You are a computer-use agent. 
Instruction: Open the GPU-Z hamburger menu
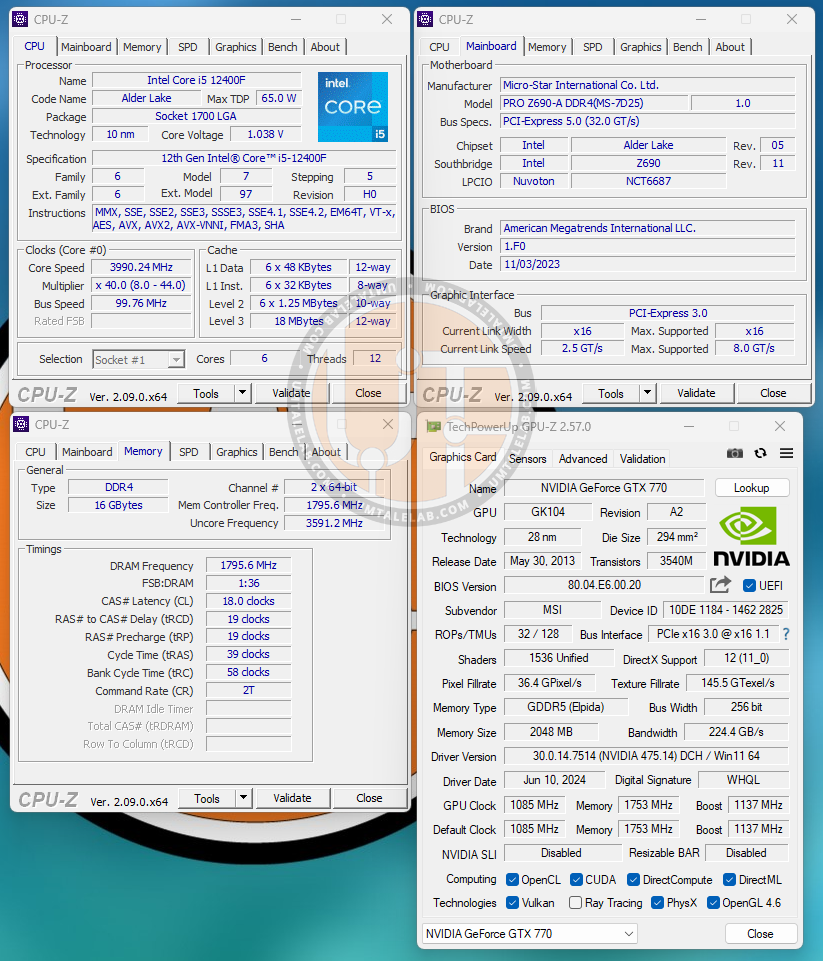786,453
